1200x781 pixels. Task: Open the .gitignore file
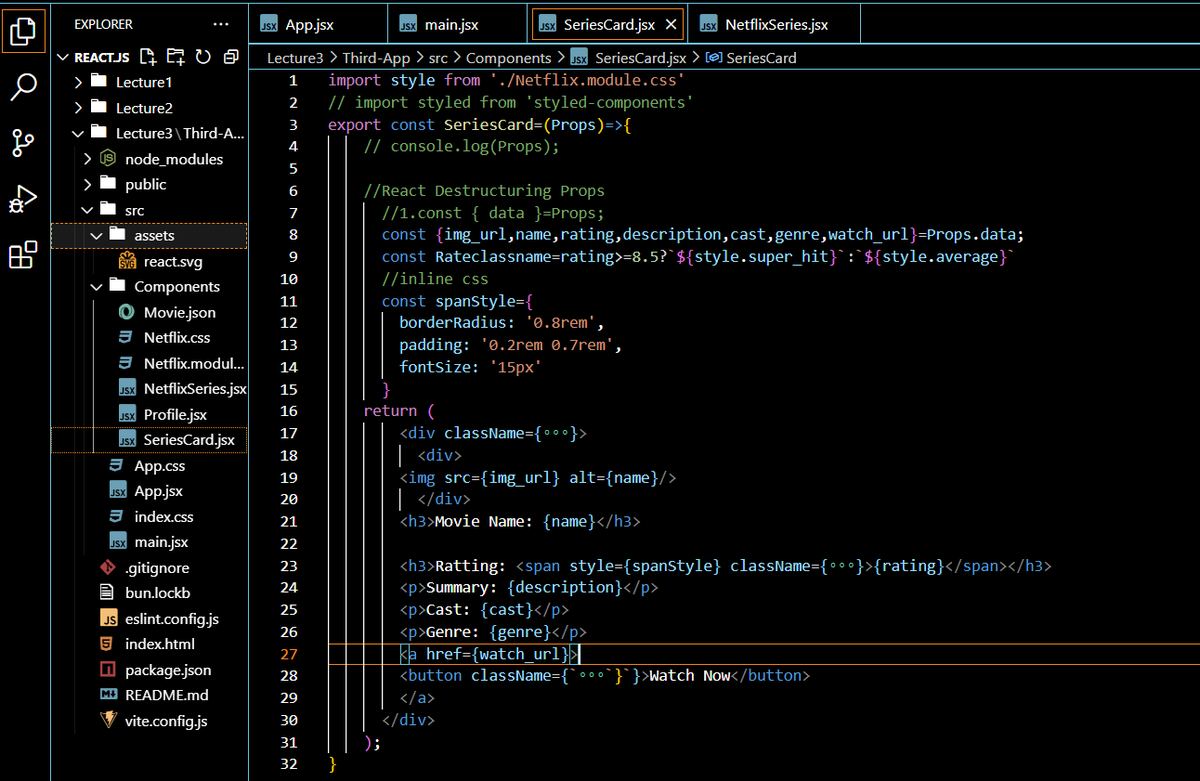(x=157, y=568)
